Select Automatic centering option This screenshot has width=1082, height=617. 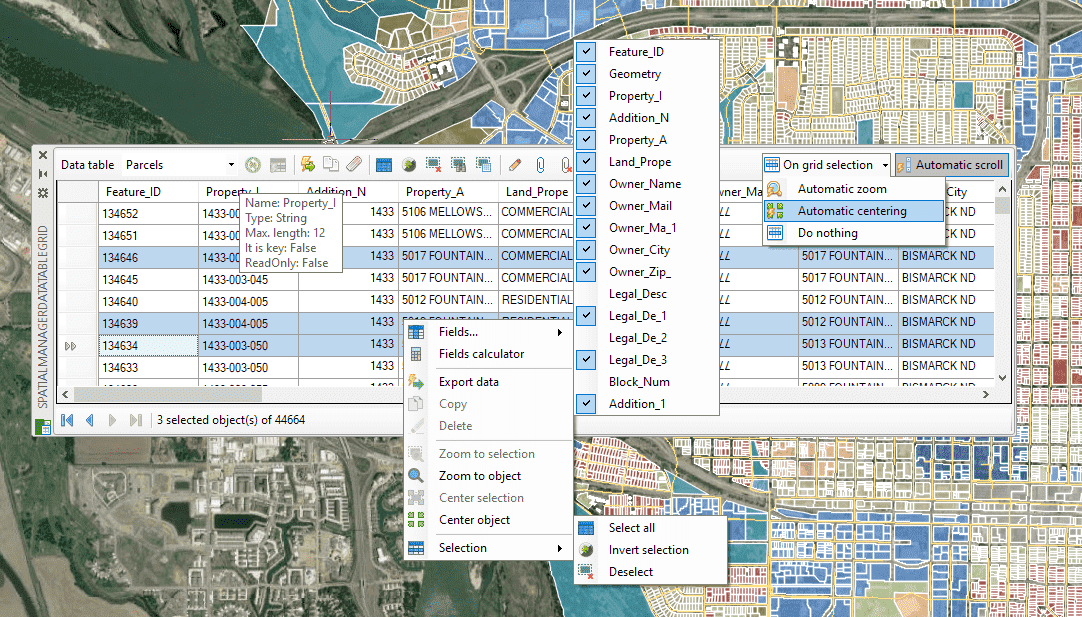coord(852,211)
